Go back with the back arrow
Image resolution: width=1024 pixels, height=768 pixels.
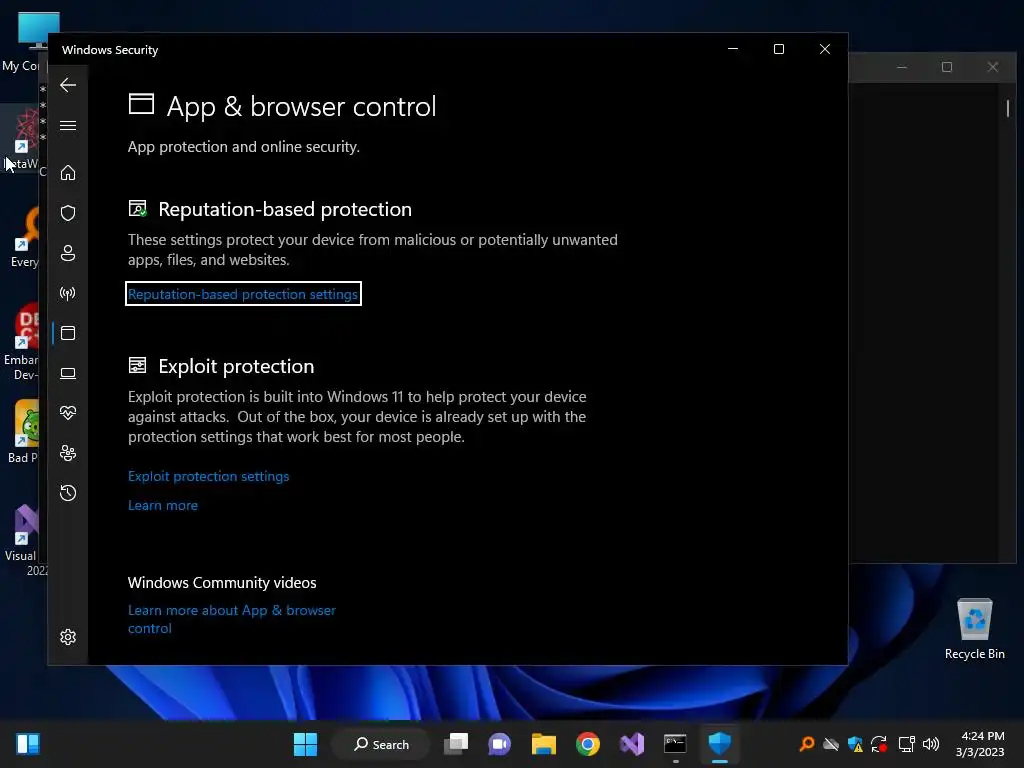[68, 85]
